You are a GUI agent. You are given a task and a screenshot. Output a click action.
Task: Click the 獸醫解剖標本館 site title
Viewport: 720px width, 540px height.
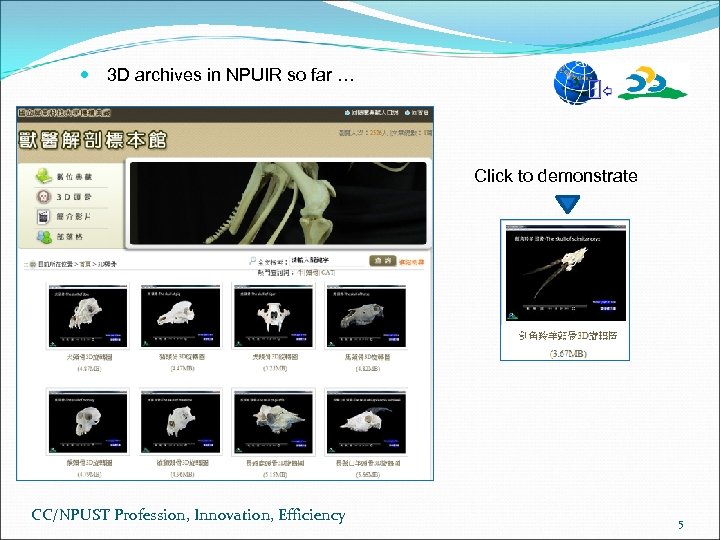click(x=92, y=140)
